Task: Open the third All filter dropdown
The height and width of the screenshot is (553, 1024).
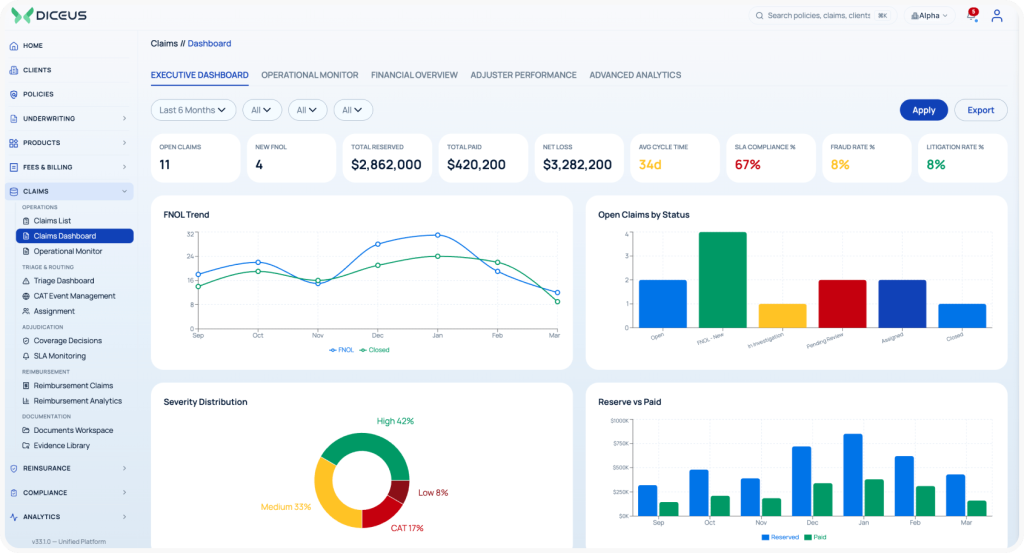Action: click(353, 110)
